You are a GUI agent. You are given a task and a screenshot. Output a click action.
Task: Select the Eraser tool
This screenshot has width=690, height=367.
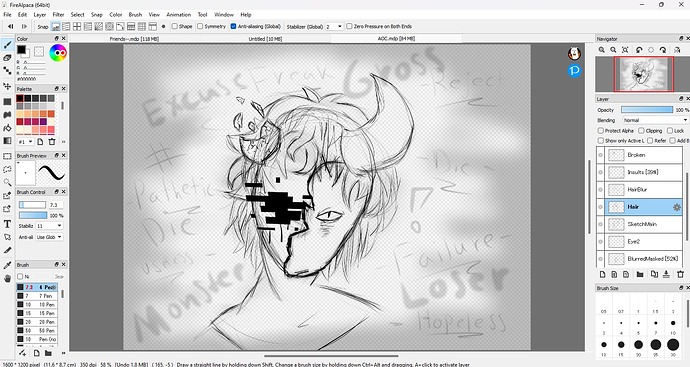[x=7, y=58]
